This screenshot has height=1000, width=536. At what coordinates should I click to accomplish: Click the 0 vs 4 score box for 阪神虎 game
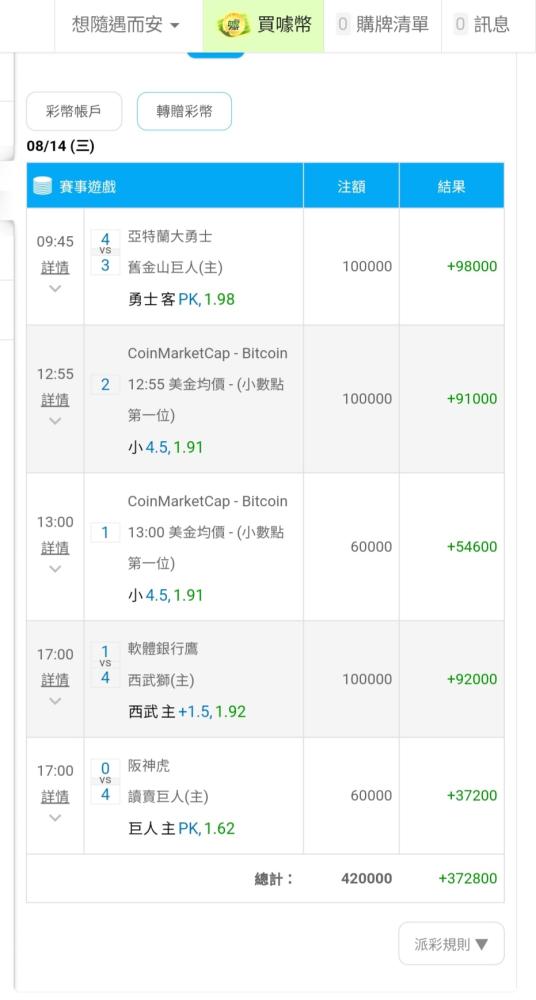coord(105,781)
